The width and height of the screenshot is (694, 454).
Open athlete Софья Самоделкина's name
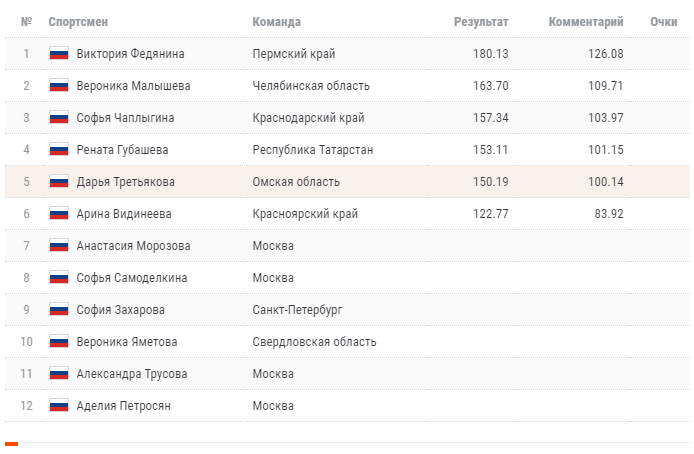pyautogui.click(x=131, y=278)
